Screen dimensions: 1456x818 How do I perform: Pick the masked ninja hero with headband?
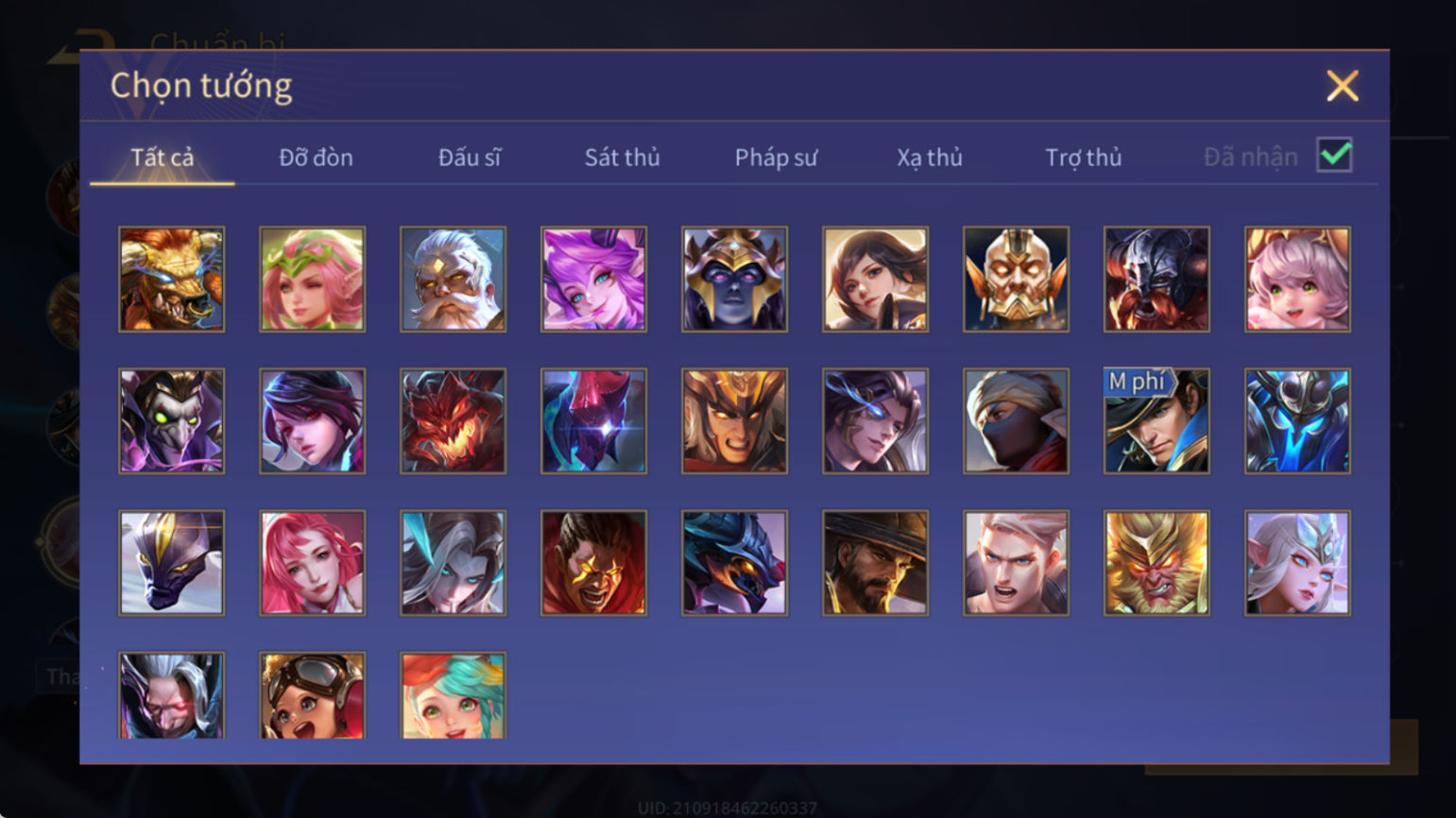click(x=1016, y=421)
